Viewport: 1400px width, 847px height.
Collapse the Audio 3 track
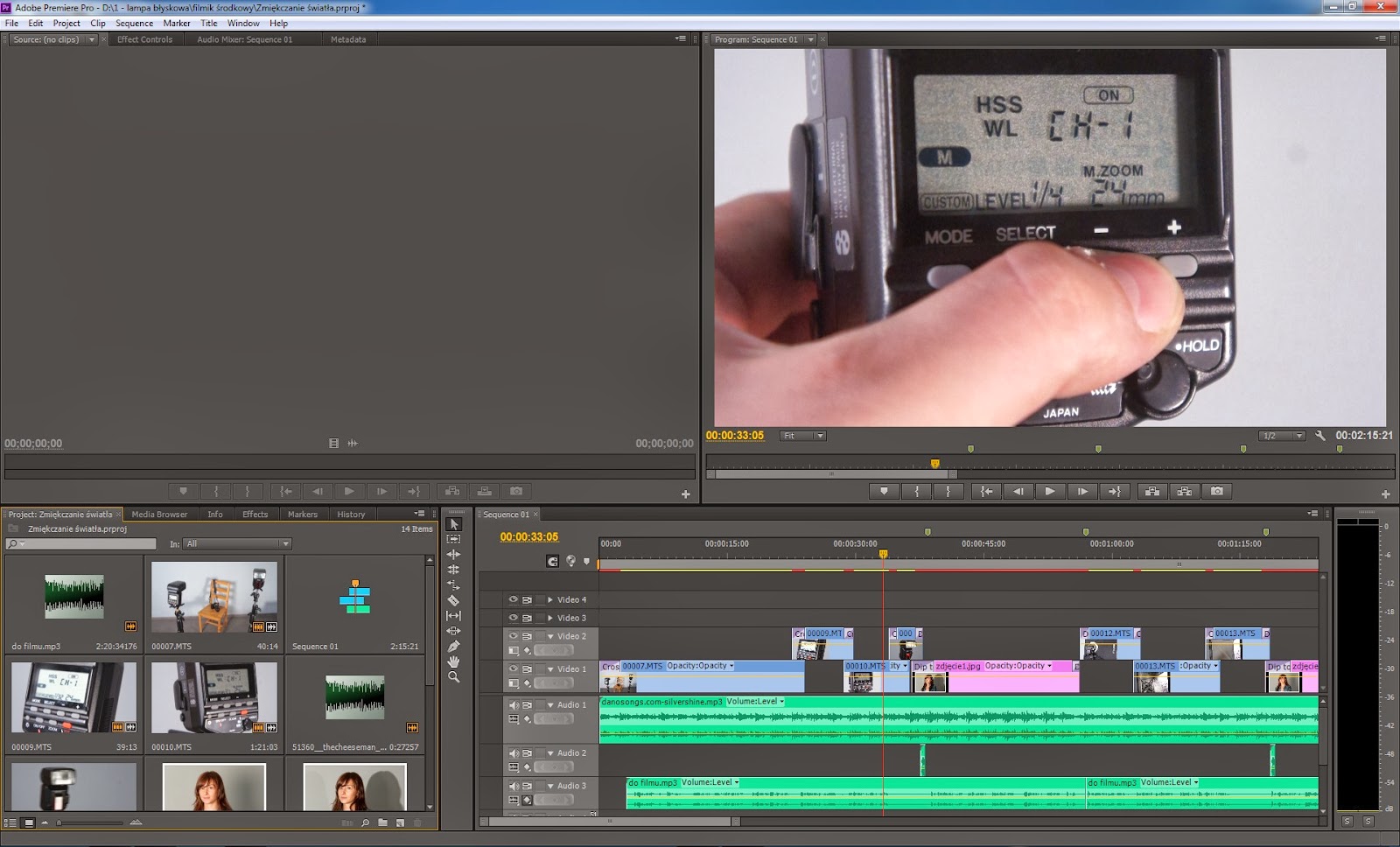[x=550, y=786]
